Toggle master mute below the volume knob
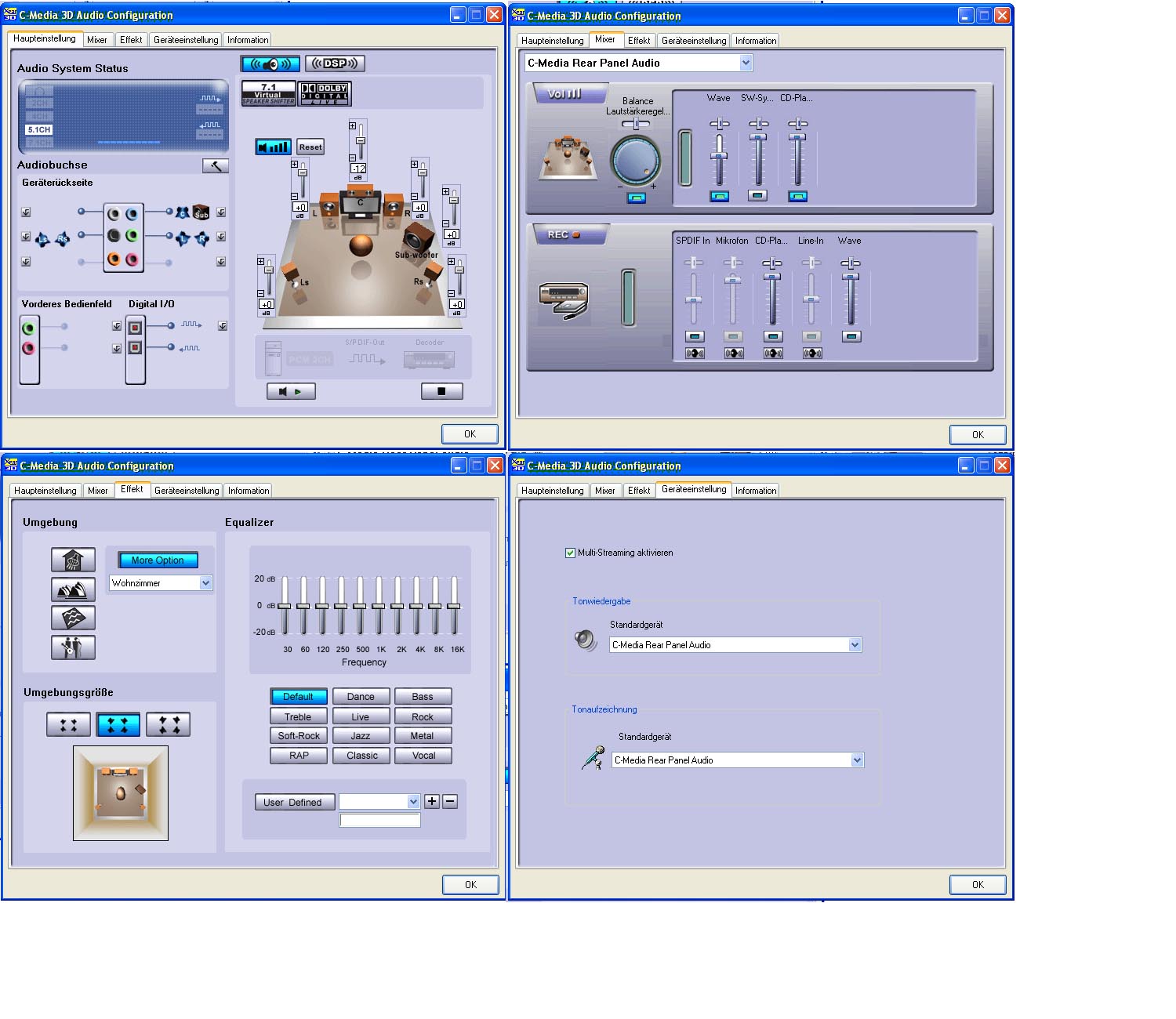 click(637, 198)
